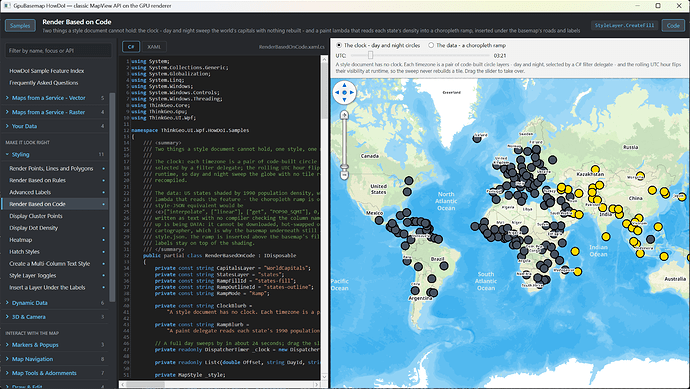The width and height of the screenshot is (690, 389).
Task: Open 'Insert a Layer Under the Labels' sample
Action: tap(55, 287)
